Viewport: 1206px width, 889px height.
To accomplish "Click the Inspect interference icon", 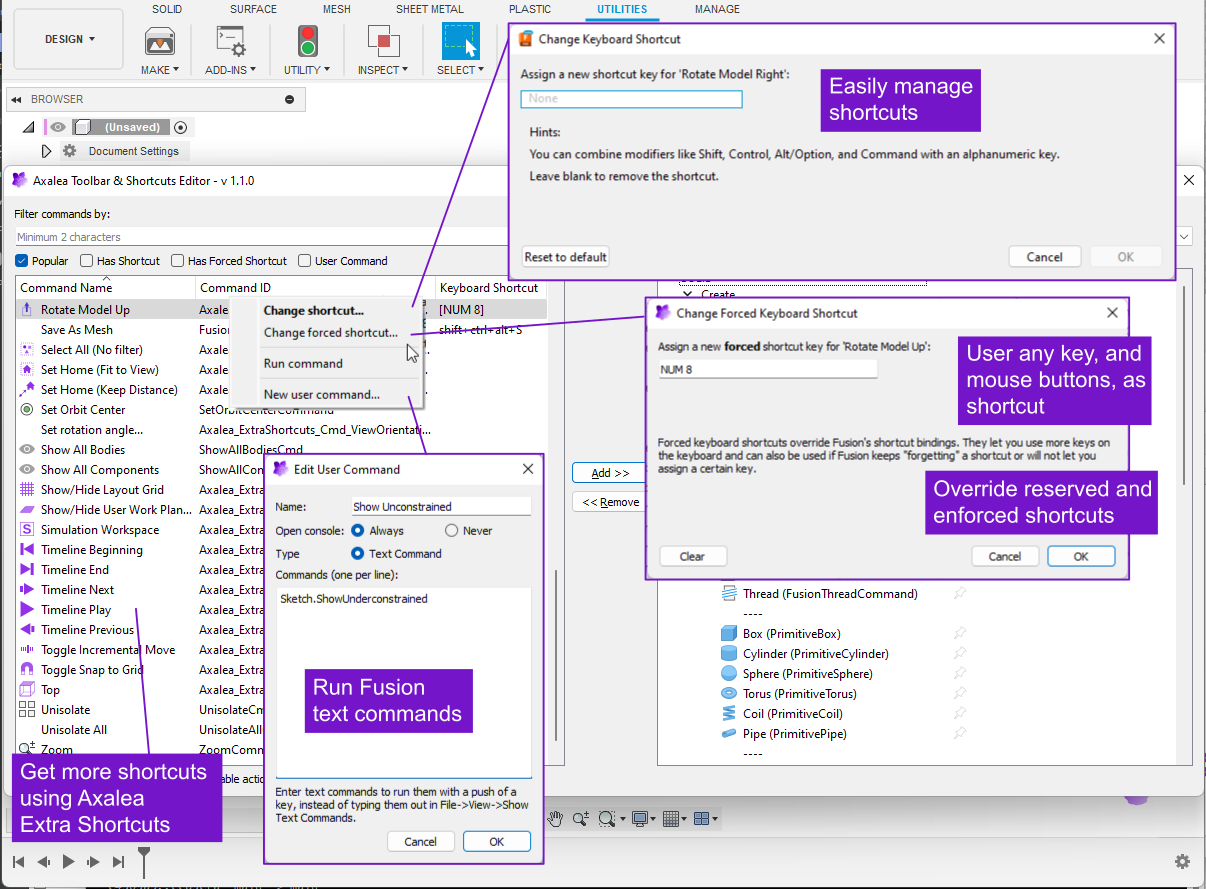I will (383, 41).
